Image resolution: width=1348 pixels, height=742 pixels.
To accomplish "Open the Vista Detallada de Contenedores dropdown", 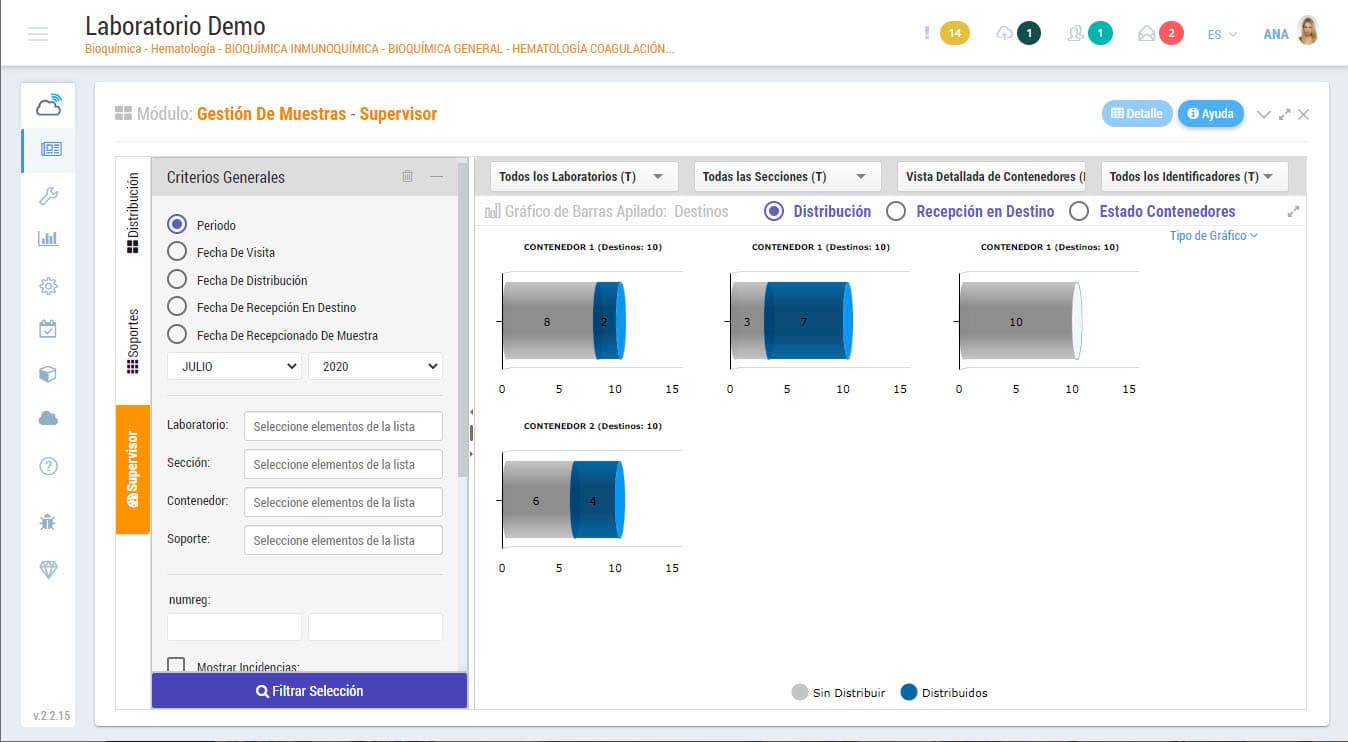I will coord(991,176).
